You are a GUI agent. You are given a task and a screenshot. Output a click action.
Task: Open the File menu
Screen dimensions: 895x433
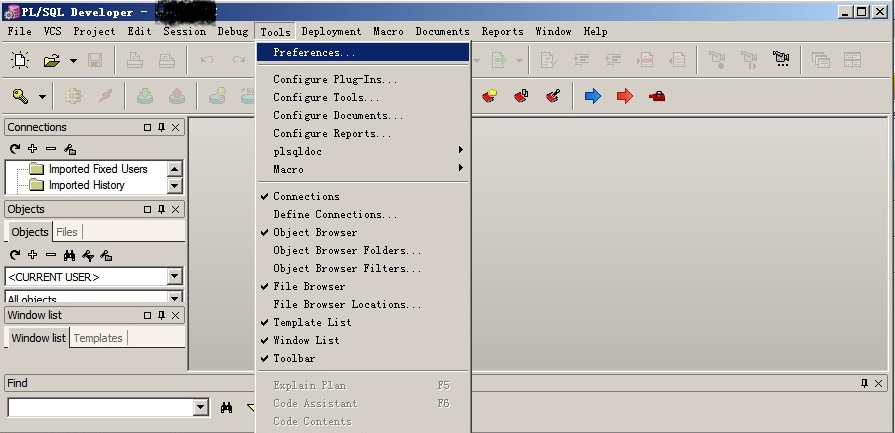(x=19, y=31)
